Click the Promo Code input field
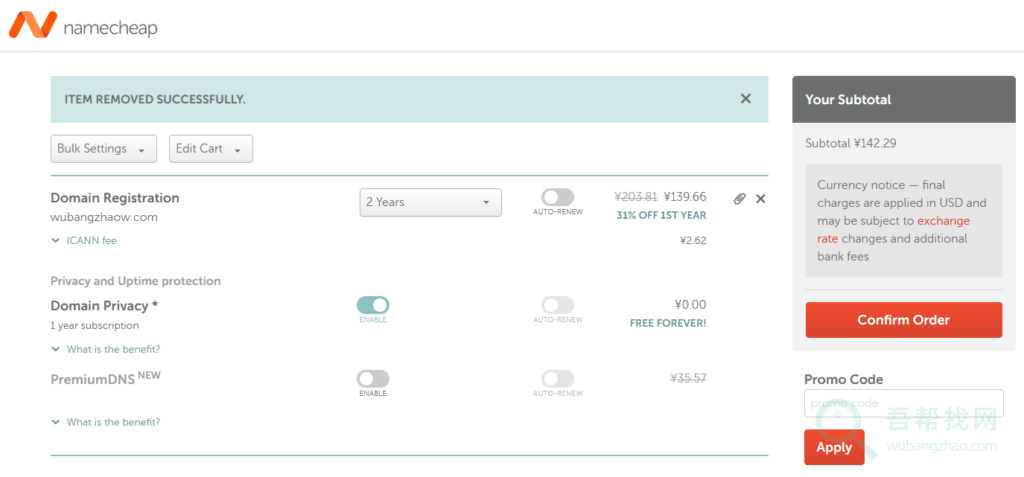 [903, 403]
